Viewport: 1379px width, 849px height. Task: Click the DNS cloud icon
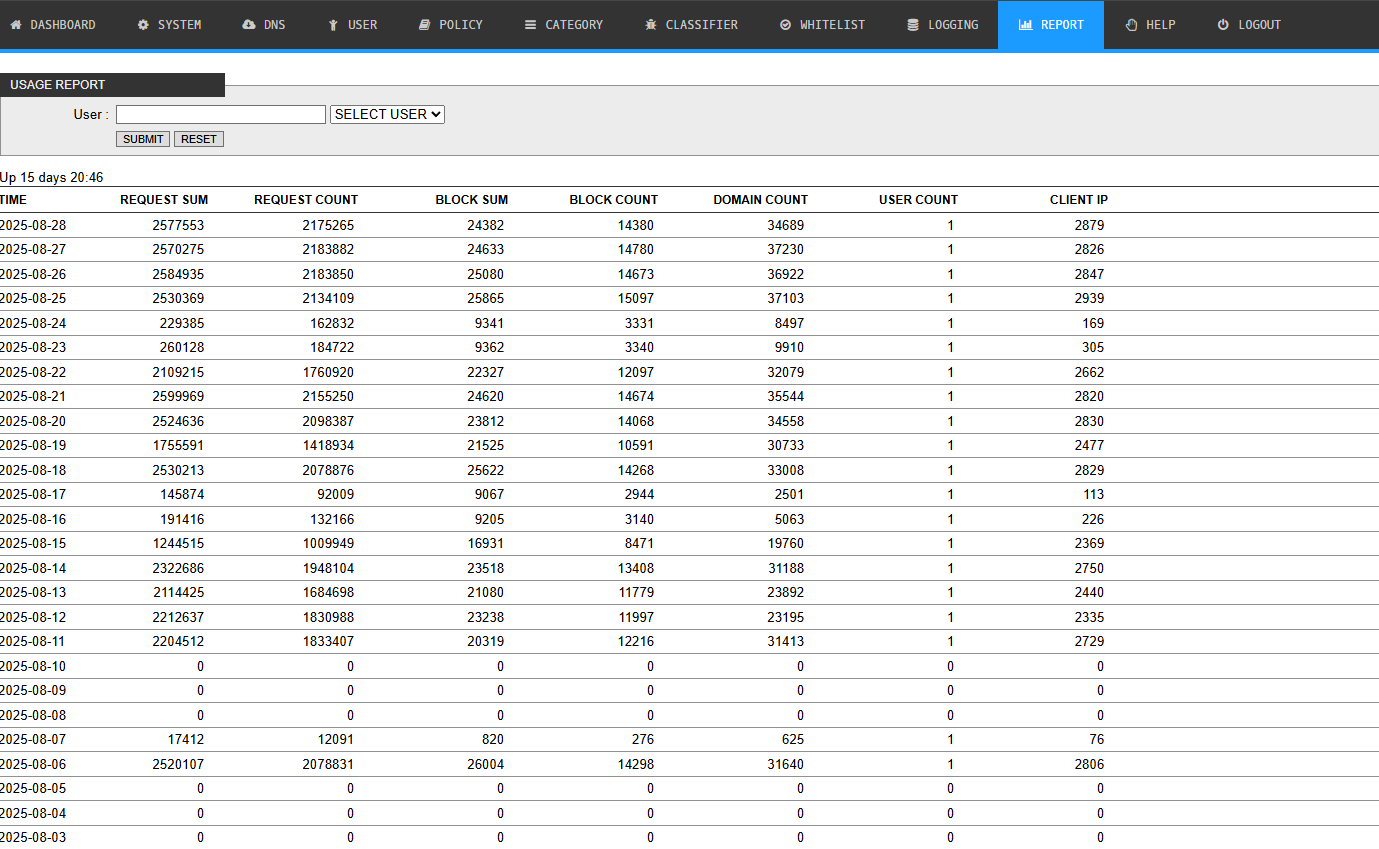click(x=249, y=25)
